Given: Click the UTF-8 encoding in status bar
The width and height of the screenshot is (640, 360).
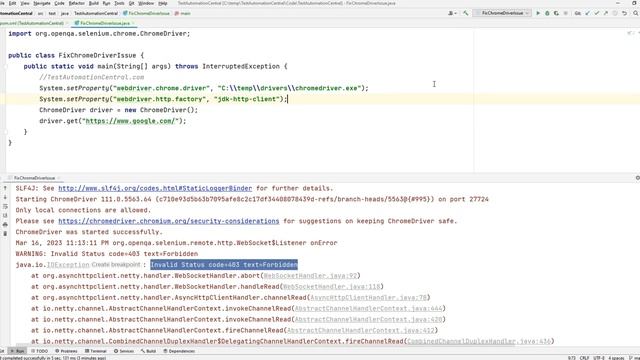Looking at the screenshot, I should (599, 358).
